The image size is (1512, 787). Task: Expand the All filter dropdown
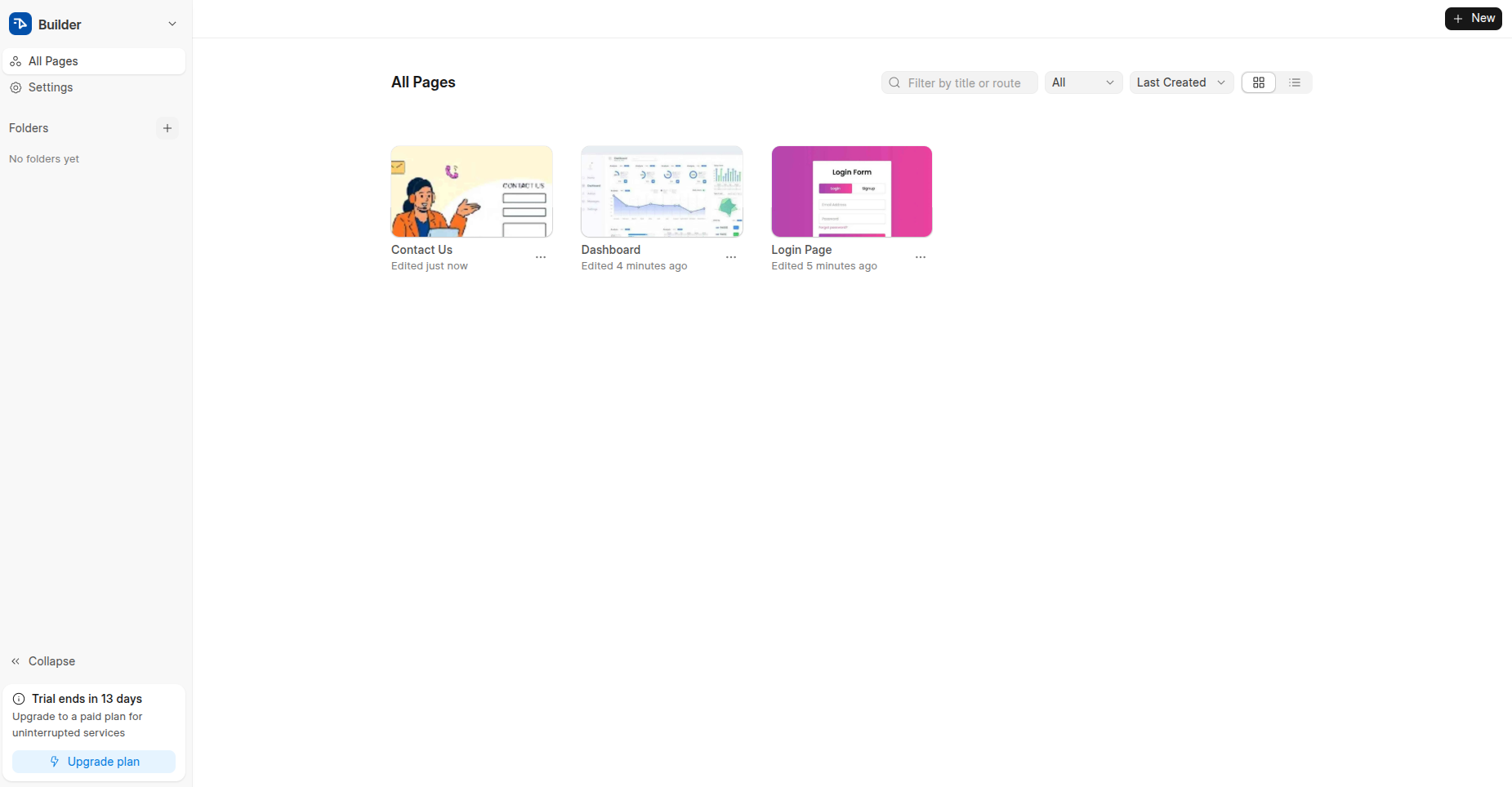1083,82
